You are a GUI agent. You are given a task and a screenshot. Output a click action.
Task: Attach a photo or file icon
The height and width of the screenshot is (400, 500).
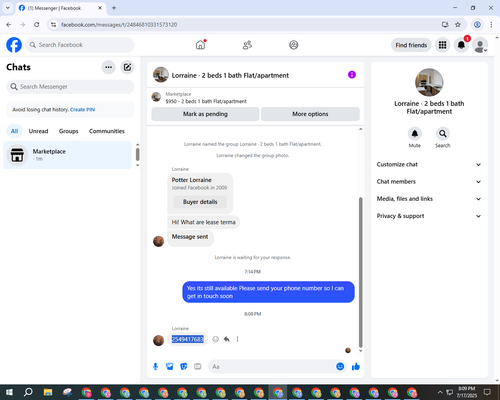(x=170, y=367)
